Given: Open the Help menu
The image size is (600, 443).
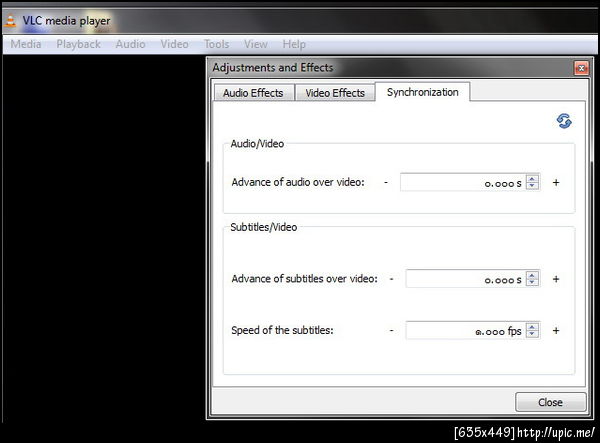Looking at the screenshot, I should pos(294,44).
